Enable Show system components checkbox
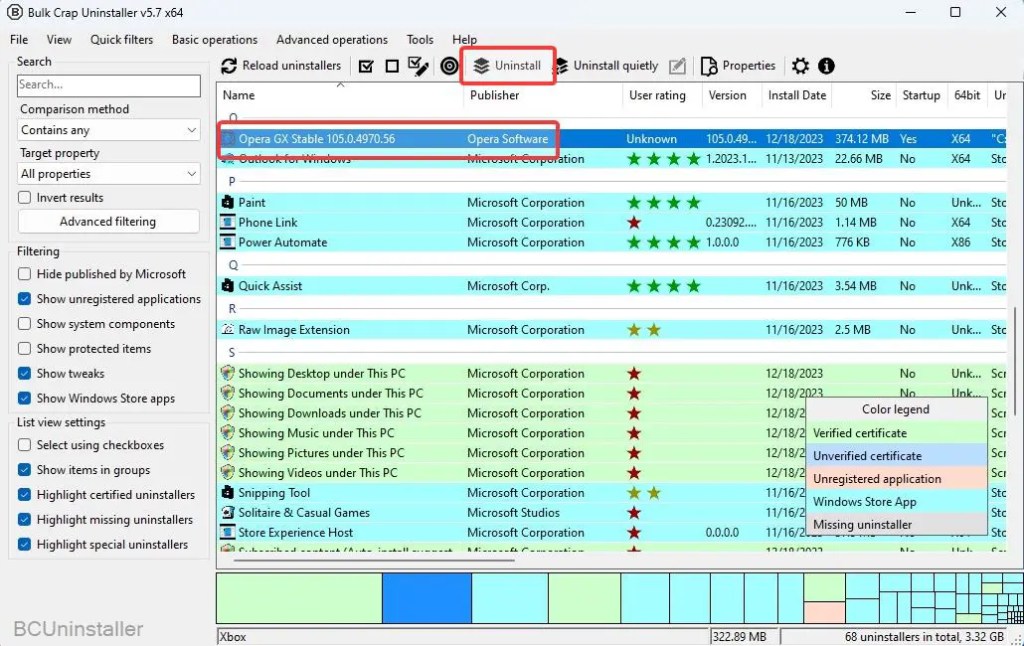This screenshot has height=646, width=1024. (25, 323)
